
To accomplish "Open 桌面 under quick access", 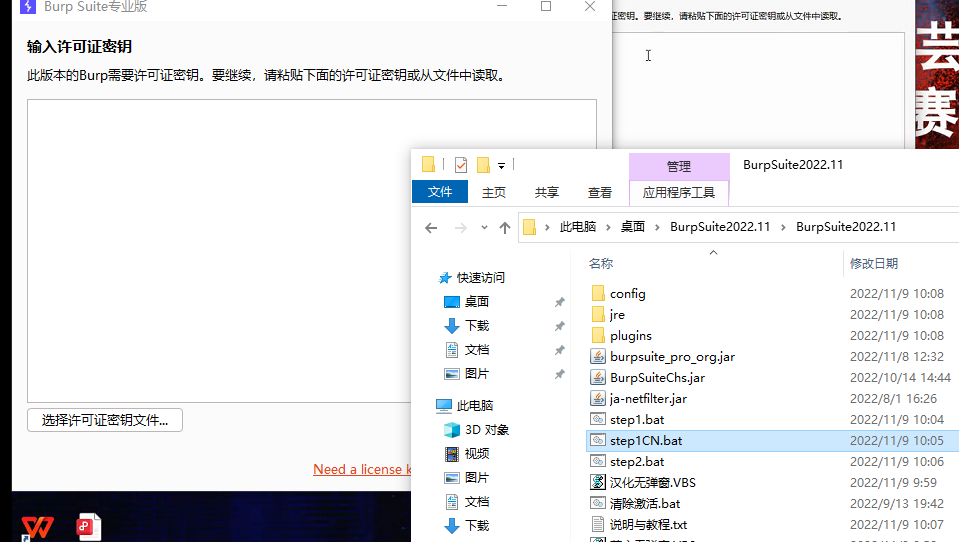I will point(476,302).
